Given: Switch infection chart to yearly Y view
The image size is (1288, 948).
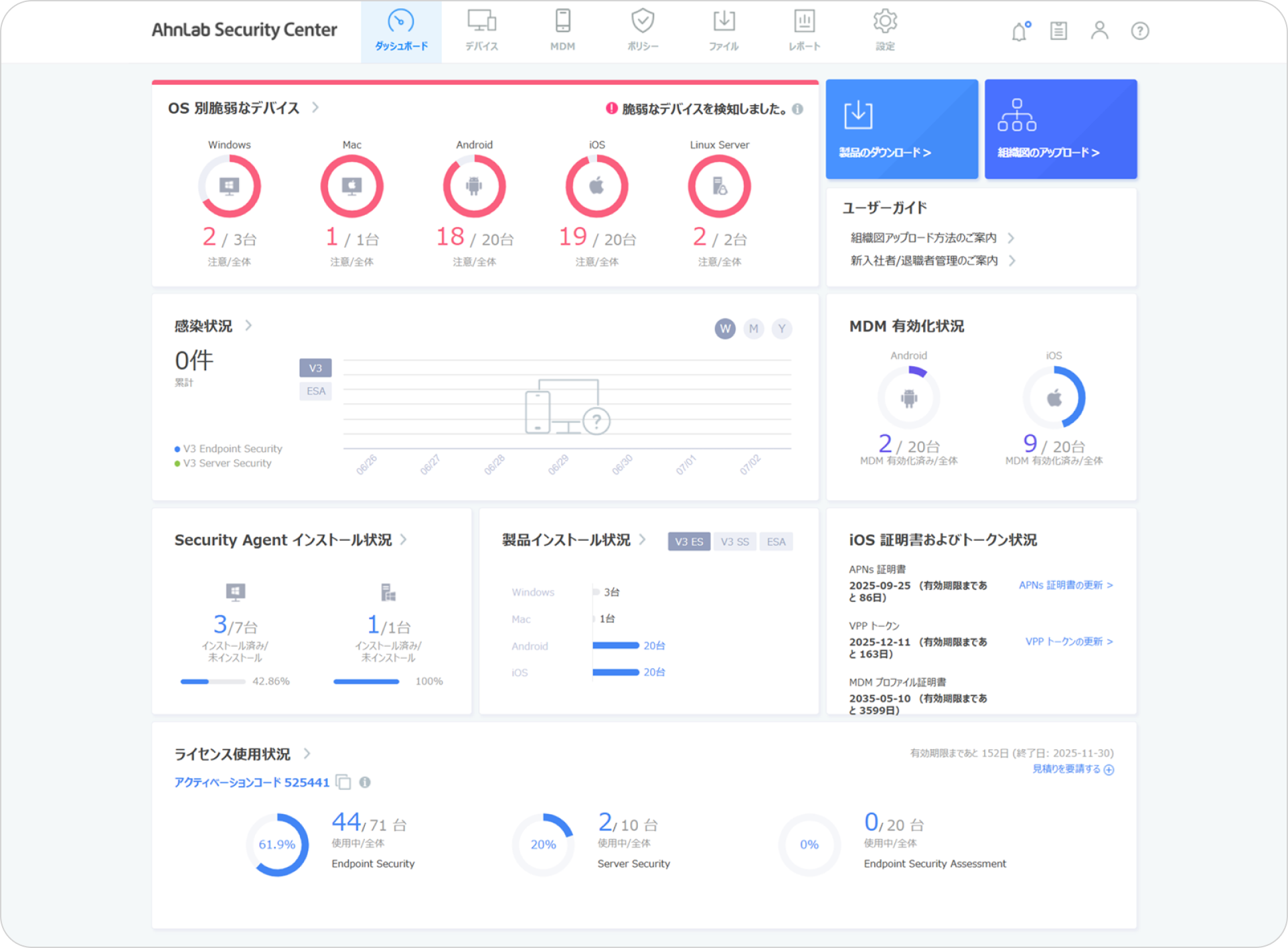Looking at the screenshot, I should coord(781,329).
